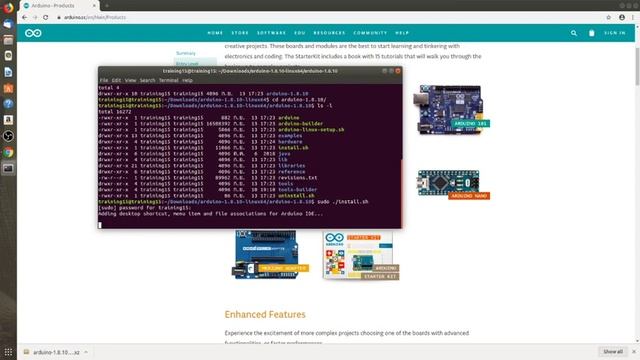Expand the download item's chevron options
This screenshot has height=360, width=640.
(x=86, y=352)
